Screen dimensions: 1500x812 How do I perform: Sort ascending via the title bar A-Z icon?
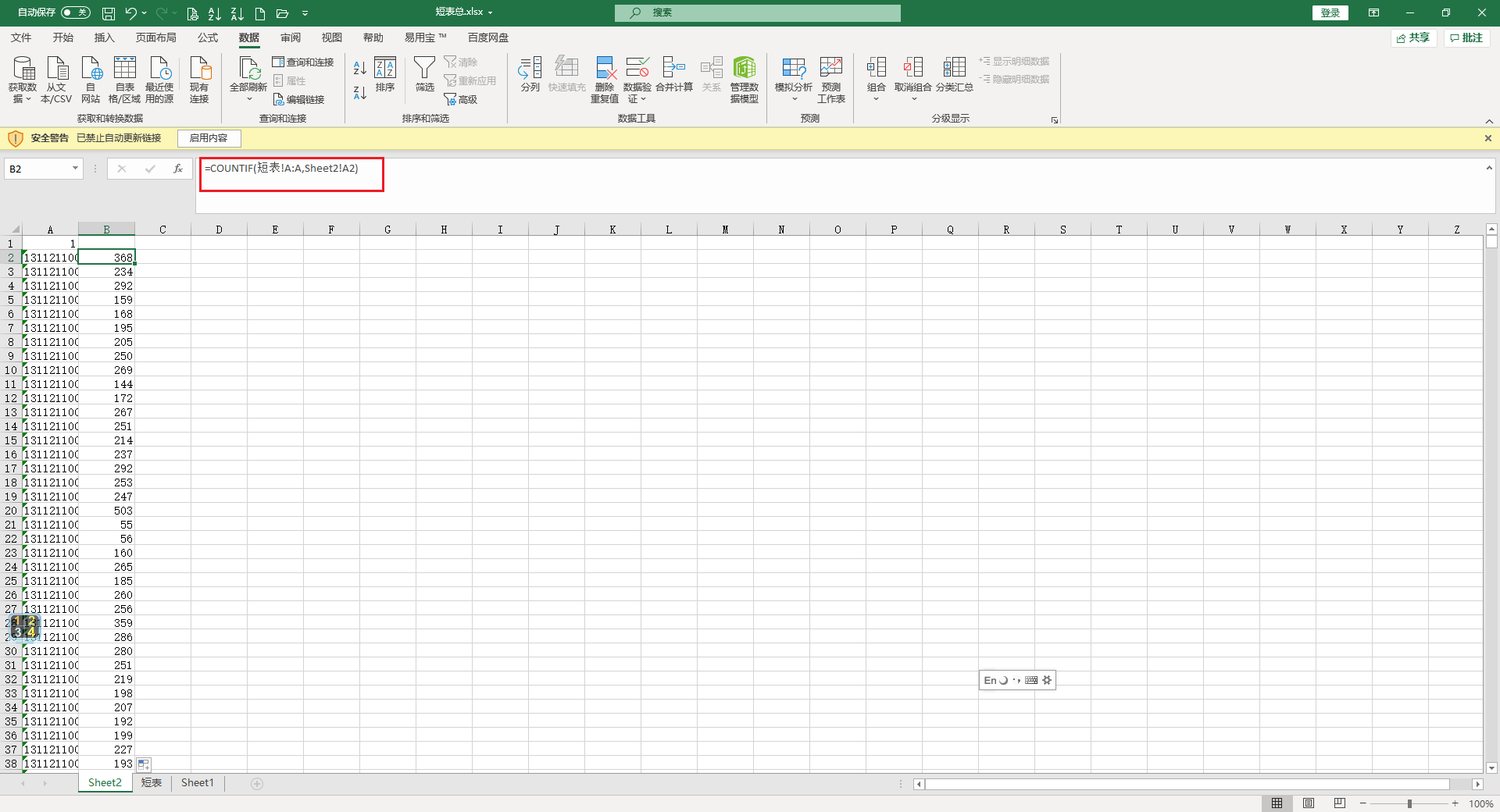click(x=215, y=13)
